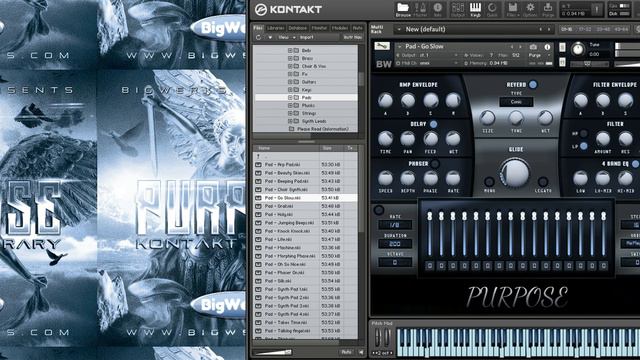Open the arpeggiator Rate dropdown
This screenshot has width=640, height=360.
pyautogui.click(x=395, y=224)
